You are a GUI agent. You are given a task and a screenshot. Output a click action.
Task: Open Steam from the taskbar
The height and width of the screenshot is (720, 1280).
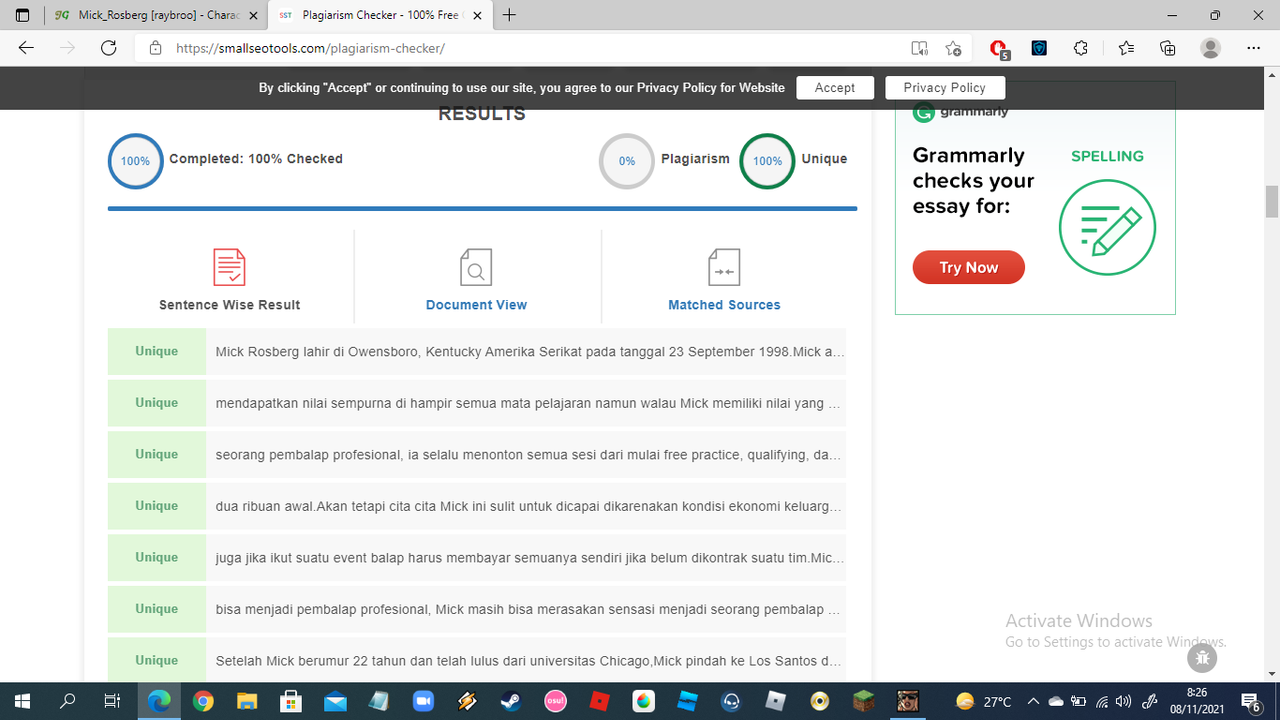[510, 701]
